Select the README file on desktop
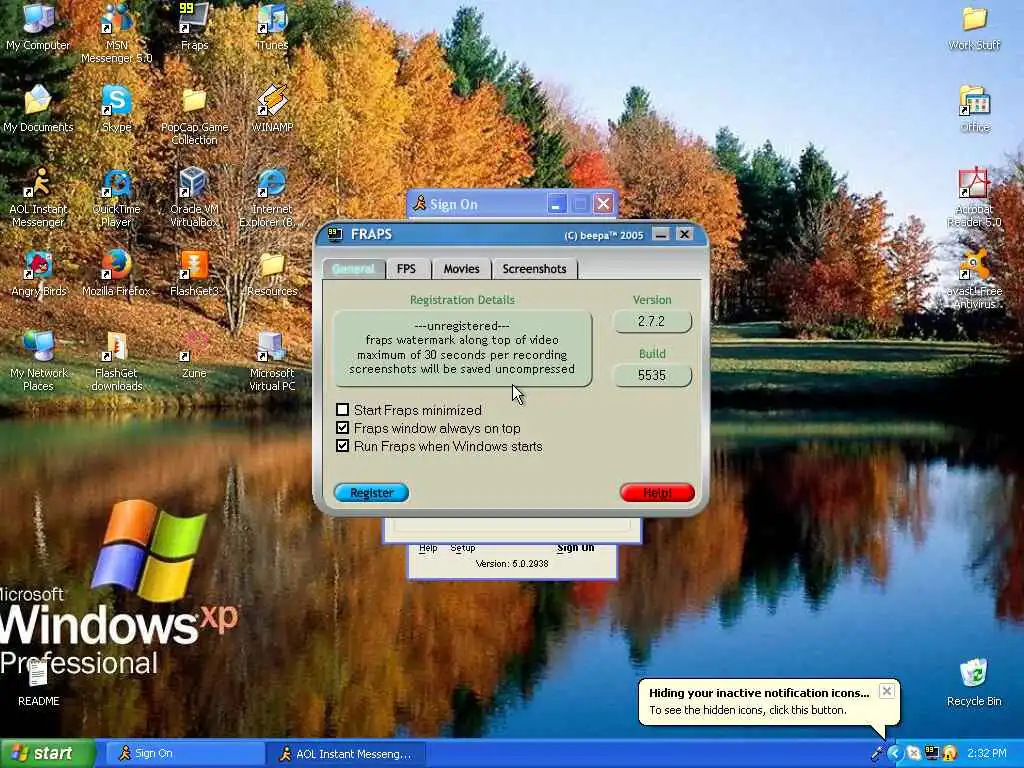 click(x=38, y=683)
